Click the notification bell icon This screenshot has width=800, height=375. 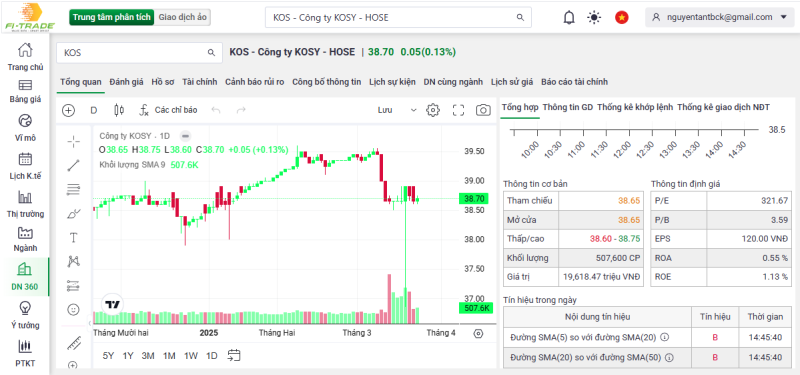(x=569, y=17)
